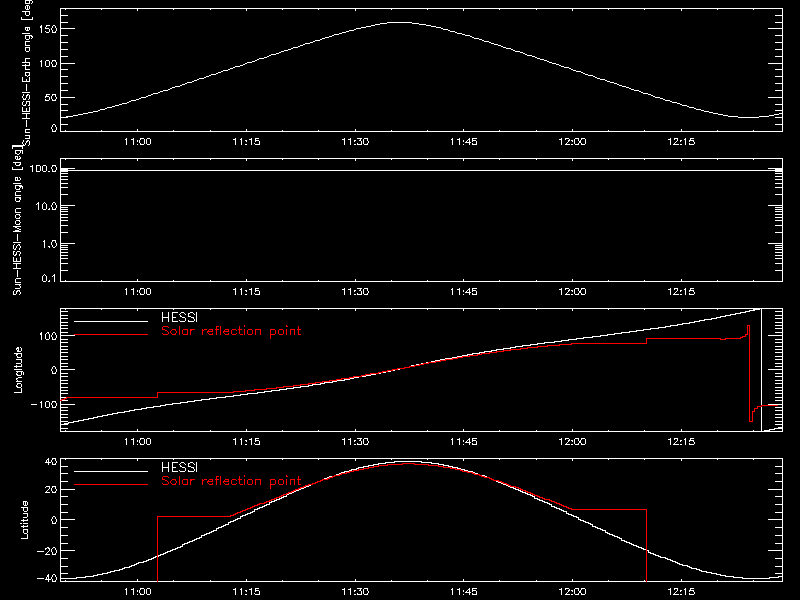Viewport: 800px width, 600px height.
Task: Click the 10.0 tick on Moon angle plot
Action: (x=46, y=206)
